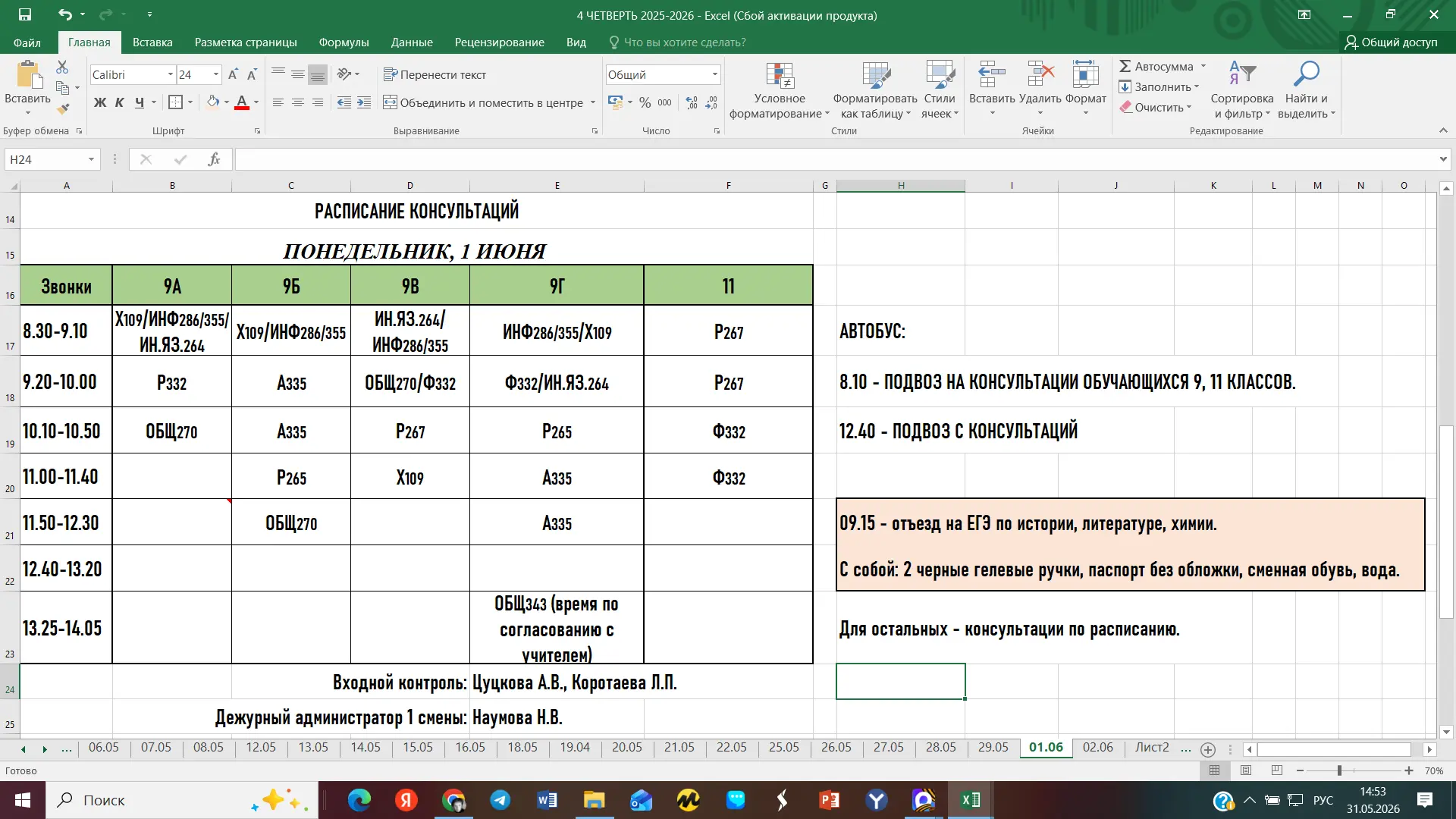Apply red font color
Viewport: 1456px width, 819px height.
(x=242, y=102)
